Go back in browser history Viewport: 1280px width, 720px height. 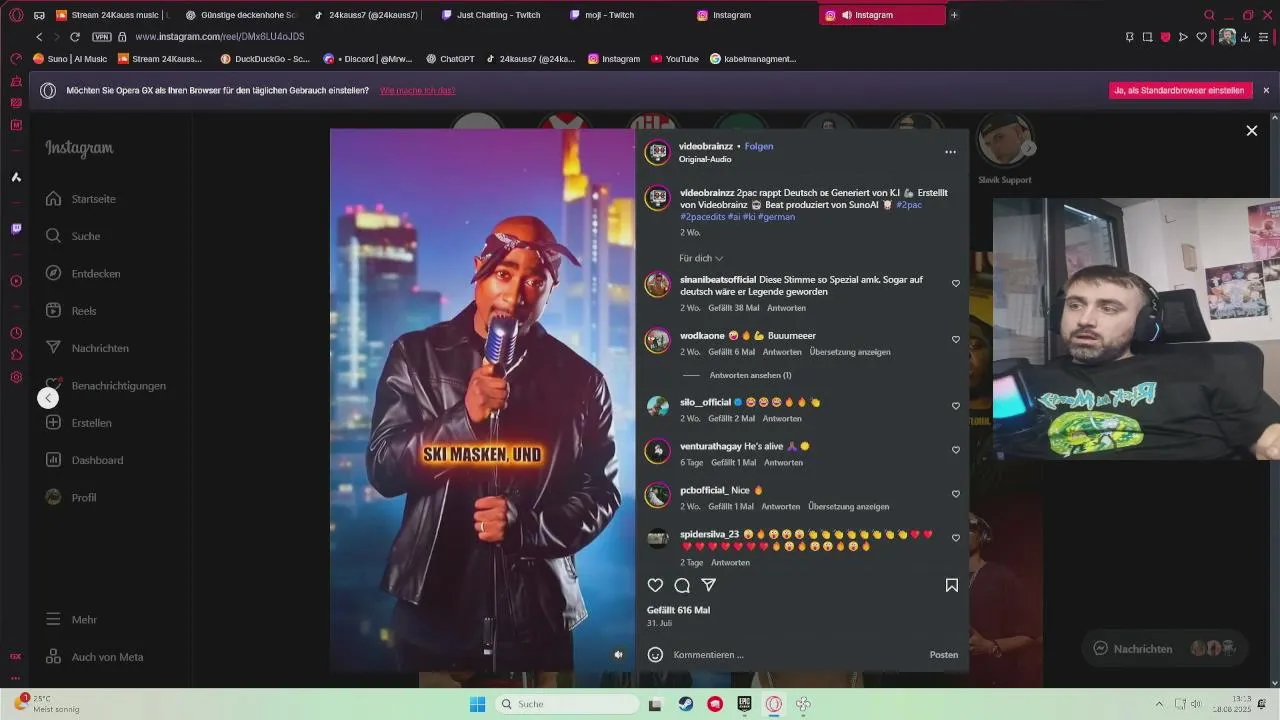(x=39, y=37)
